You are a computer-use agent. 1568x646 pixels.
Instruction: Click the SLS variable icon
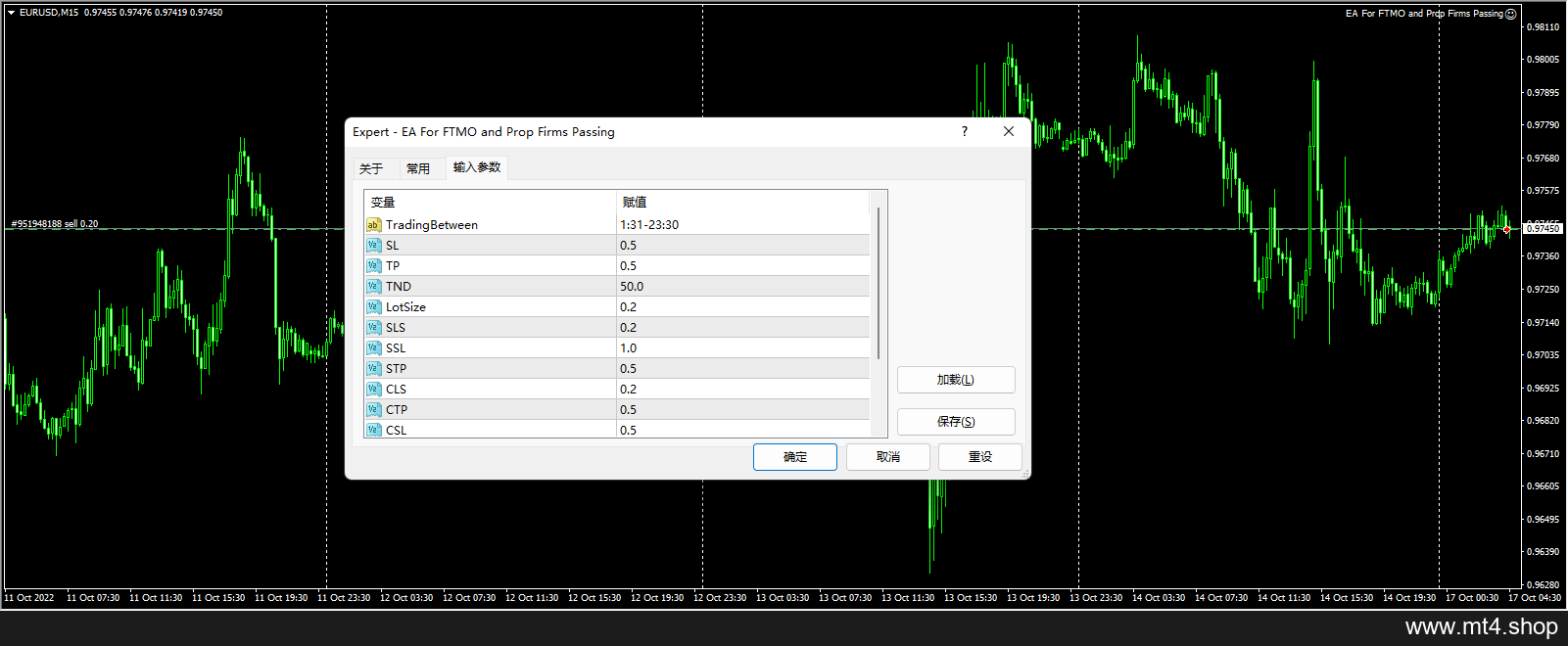point(373,328)
